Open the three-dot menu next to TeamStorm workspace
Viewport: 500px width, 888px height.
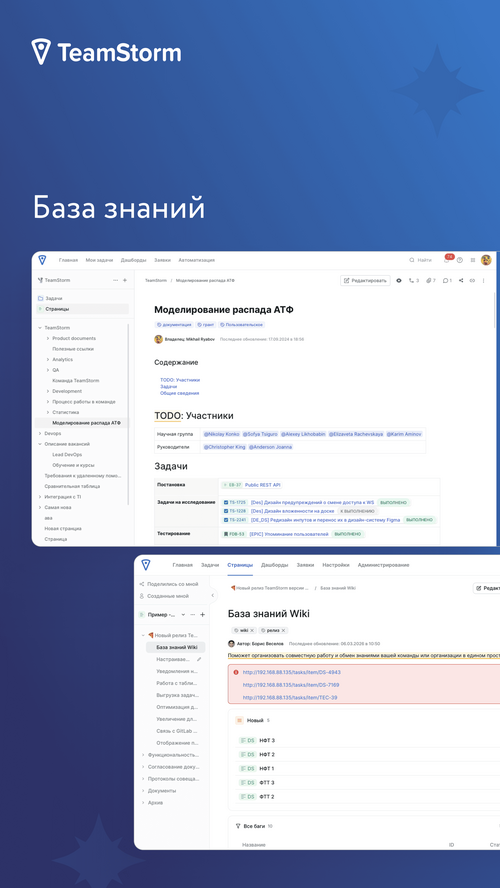116,280
